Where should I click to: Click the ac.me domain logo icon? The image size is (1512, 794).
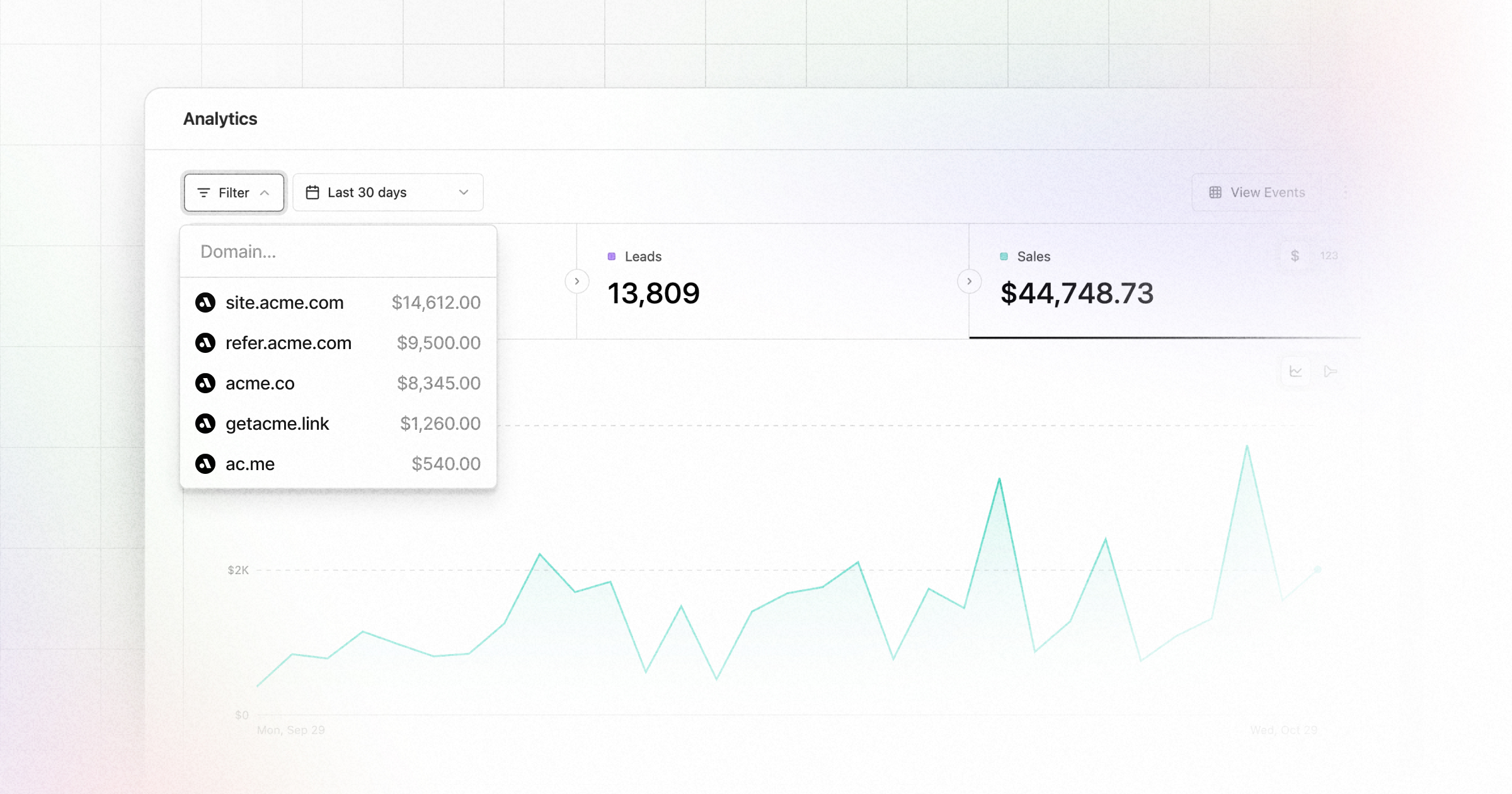[206, 464]
